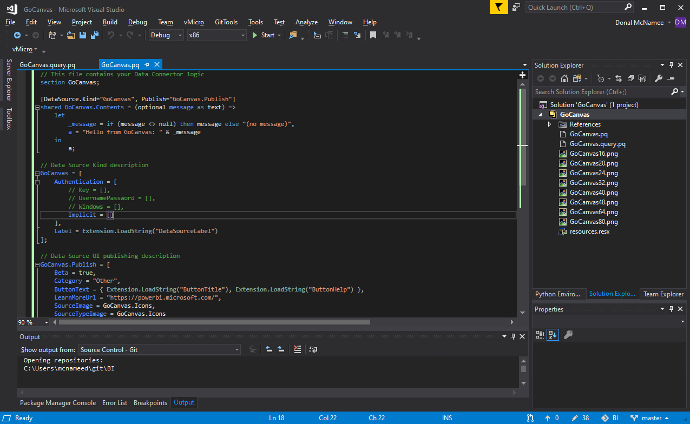Viewport: 690px width, 424px height.
Task: Click Categorized view in Properties panel
Action: (540, 335)
